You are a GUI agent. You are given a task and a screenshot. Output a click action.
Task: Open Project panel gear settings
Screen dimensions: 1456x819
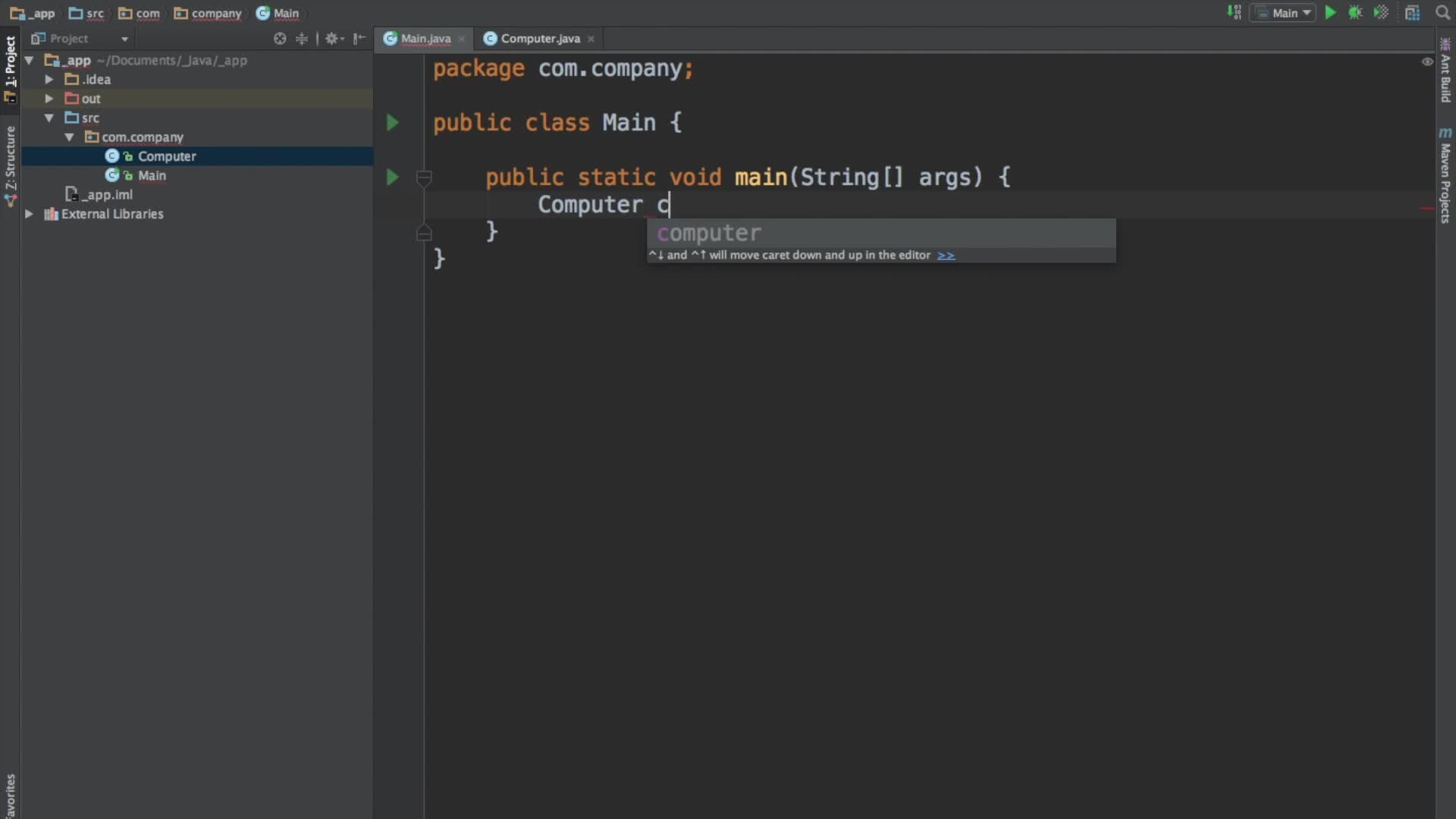point(334,39)
